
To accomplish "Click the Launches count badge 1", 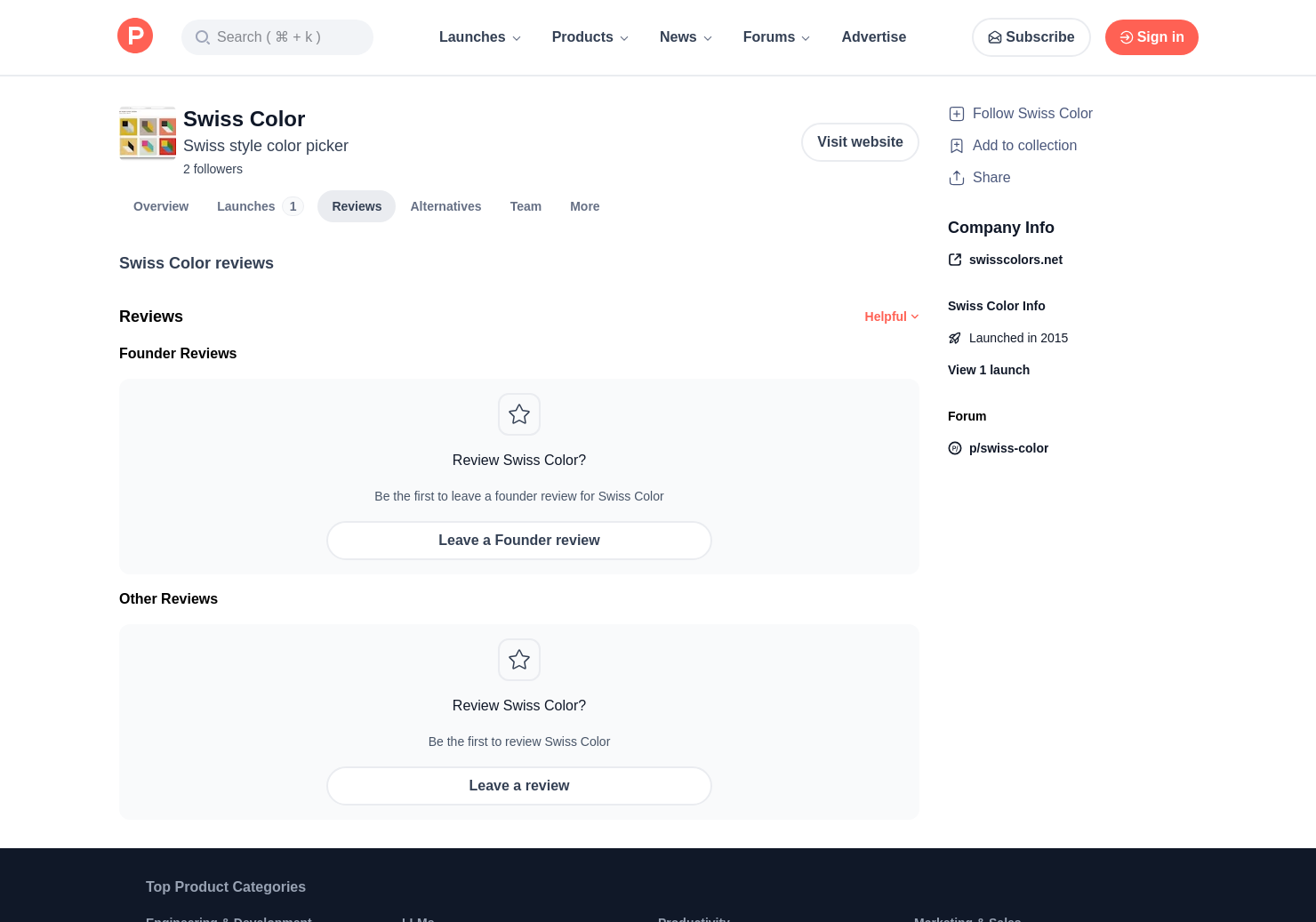I will [x=293, y=206].
